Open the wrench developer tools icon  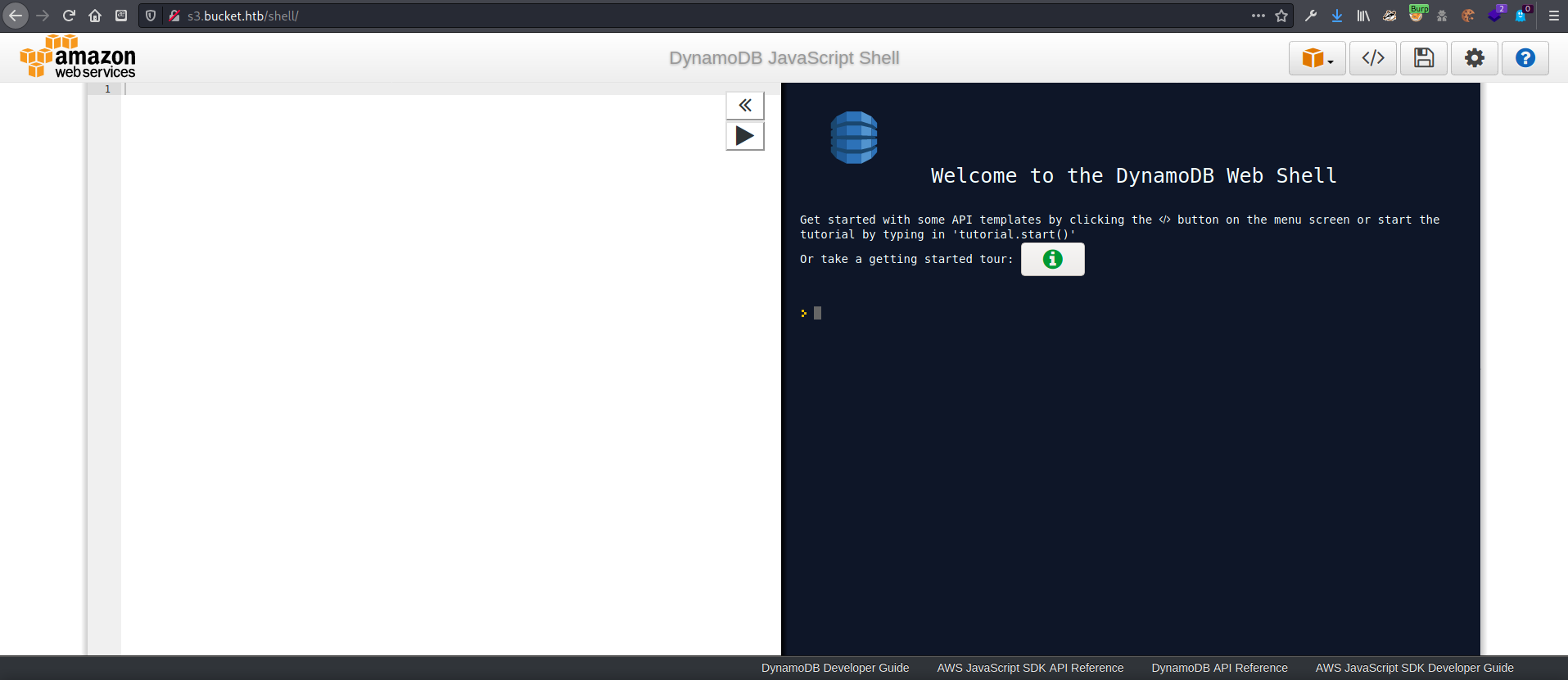tap(1311, 16)
